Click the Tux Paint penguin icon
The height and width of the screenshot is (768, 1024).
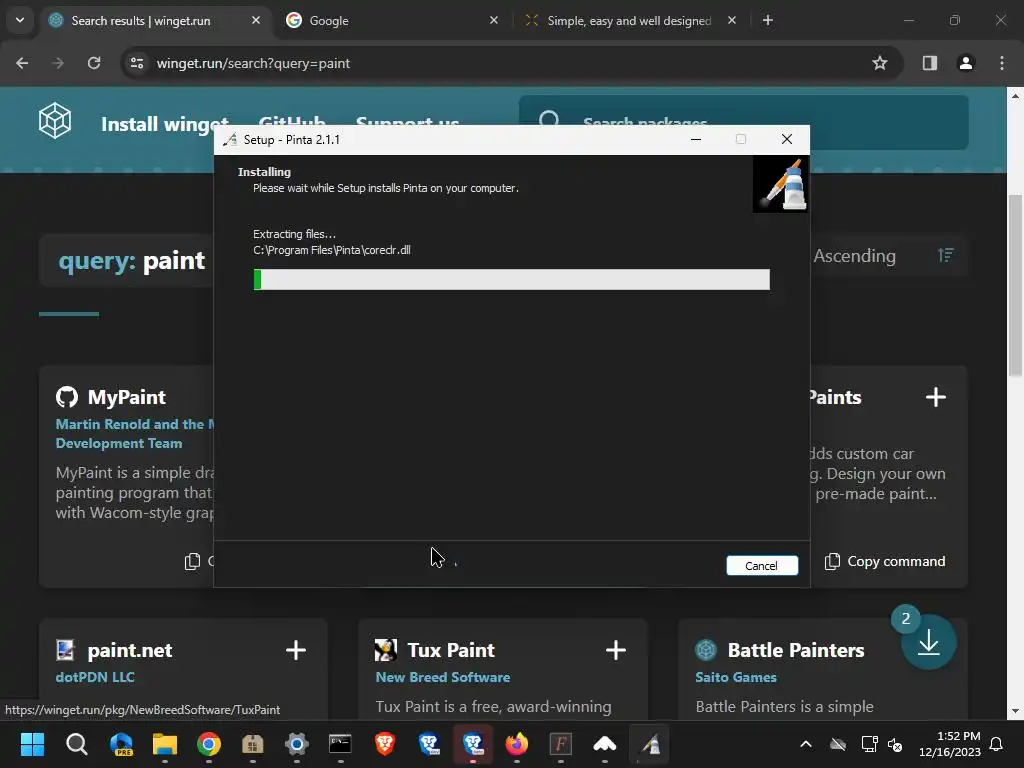pos(385,650)
